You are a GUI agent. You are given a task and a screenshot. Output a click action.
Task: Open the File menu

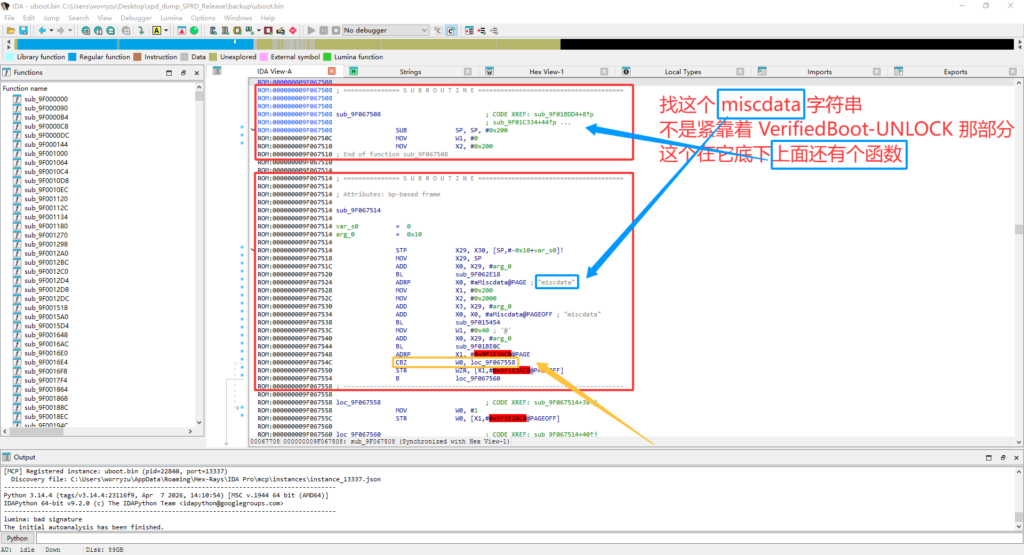[9, 18]
